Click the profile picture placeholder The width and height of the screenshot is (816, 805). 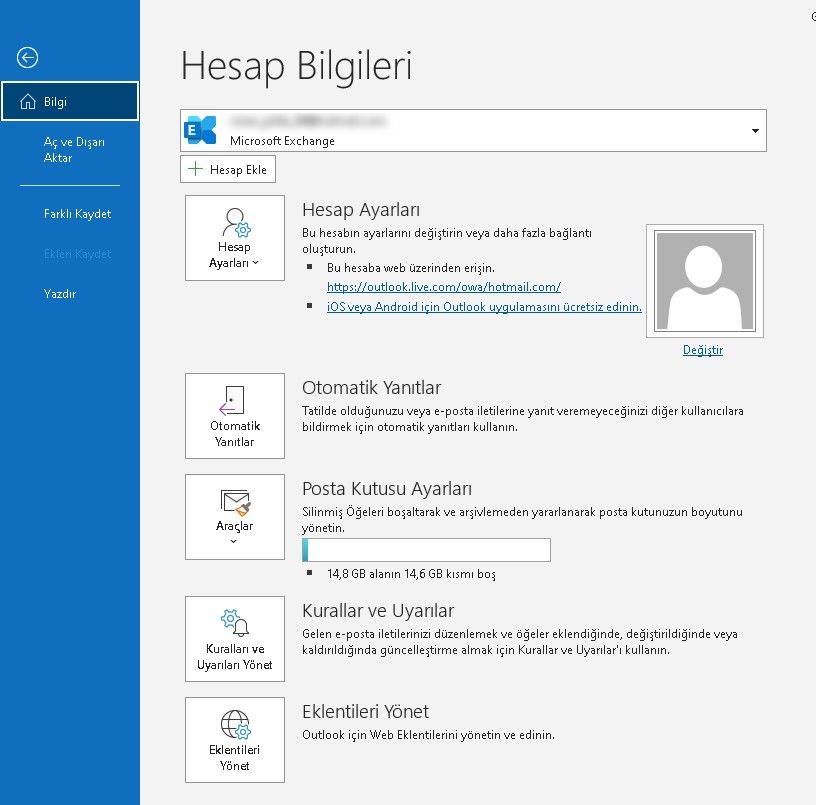(704, 280)
